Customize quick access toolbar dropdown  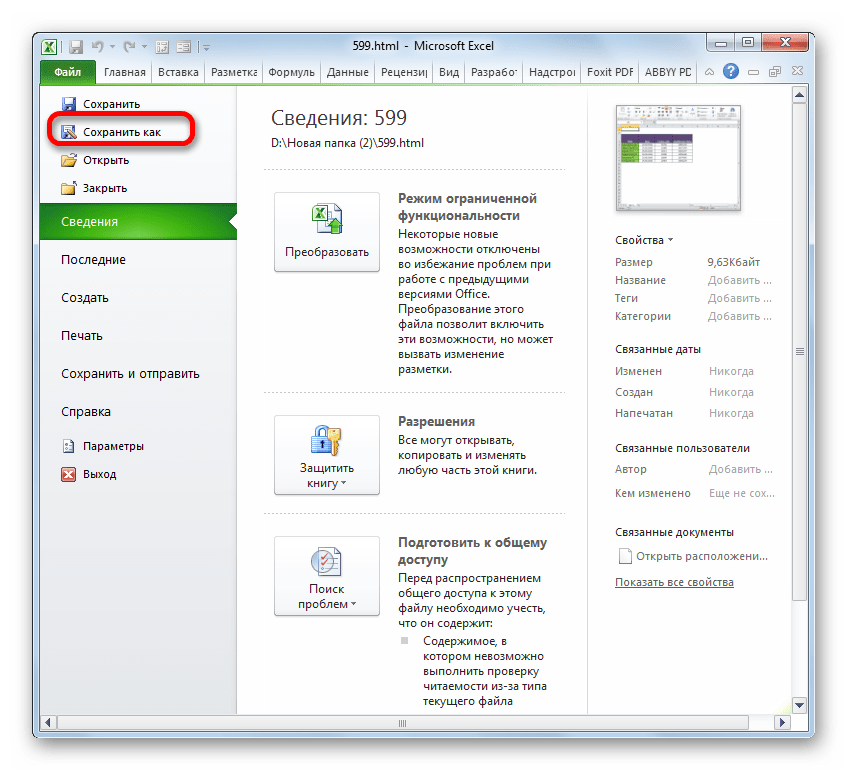207,48
